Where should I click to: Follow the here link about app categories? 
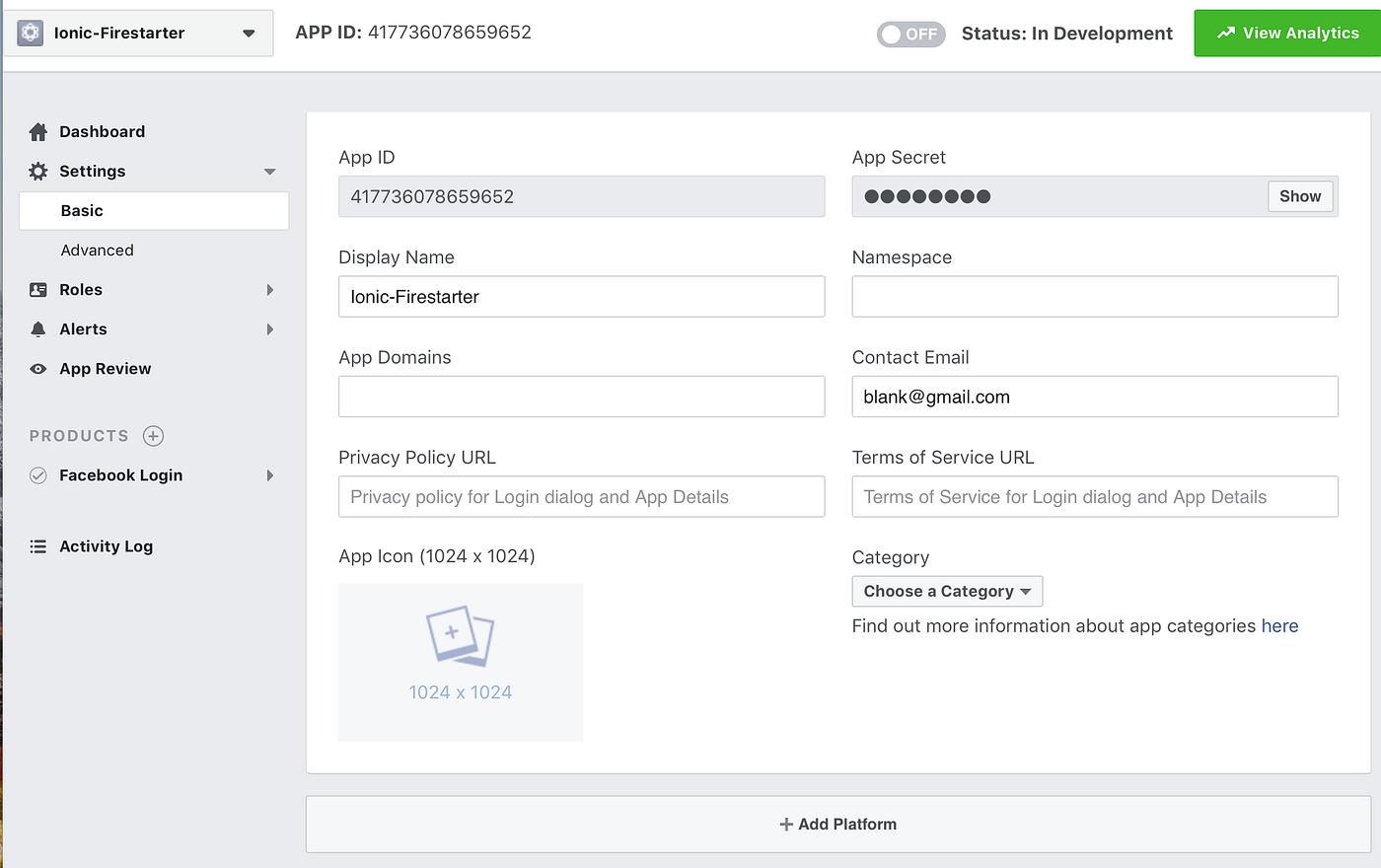coord(1279,625)
